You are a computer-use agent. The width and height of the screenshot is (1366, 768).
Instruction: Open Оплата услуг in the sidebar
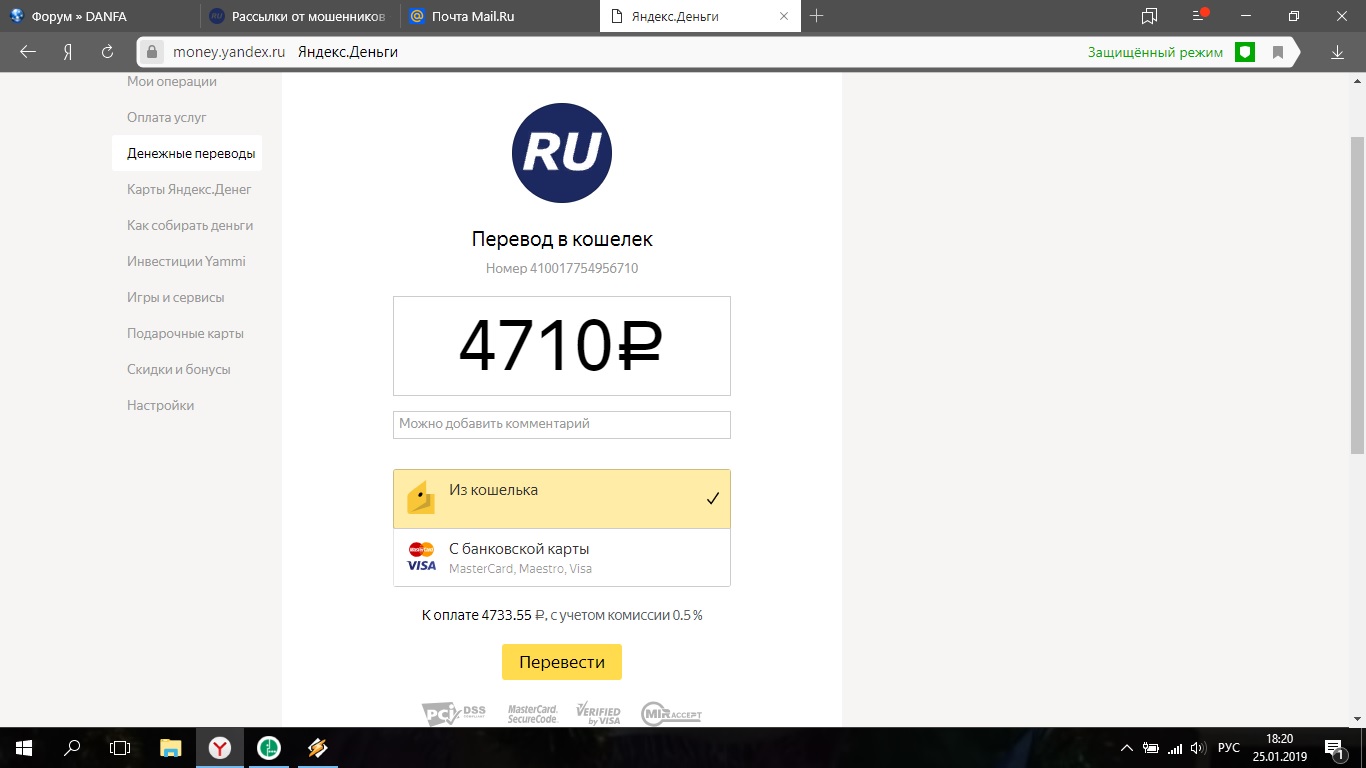pos(166,117)
